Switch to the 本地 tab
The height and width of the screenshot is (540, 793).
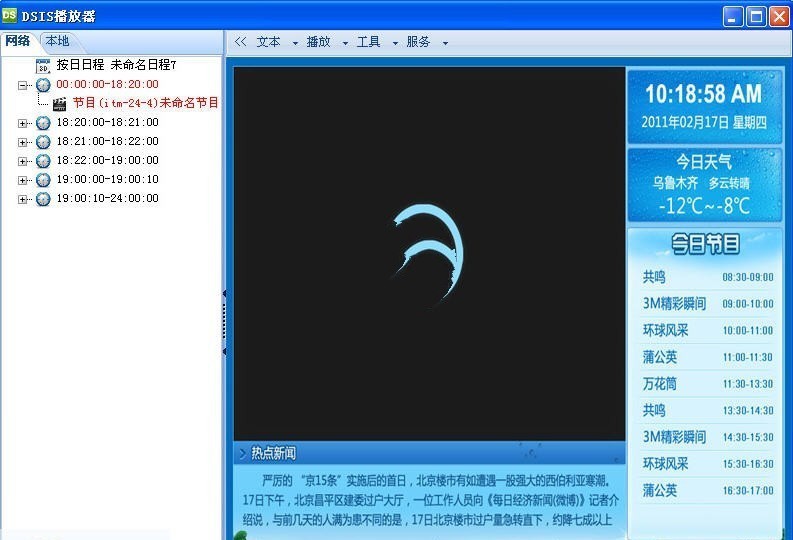click(57, 41)
